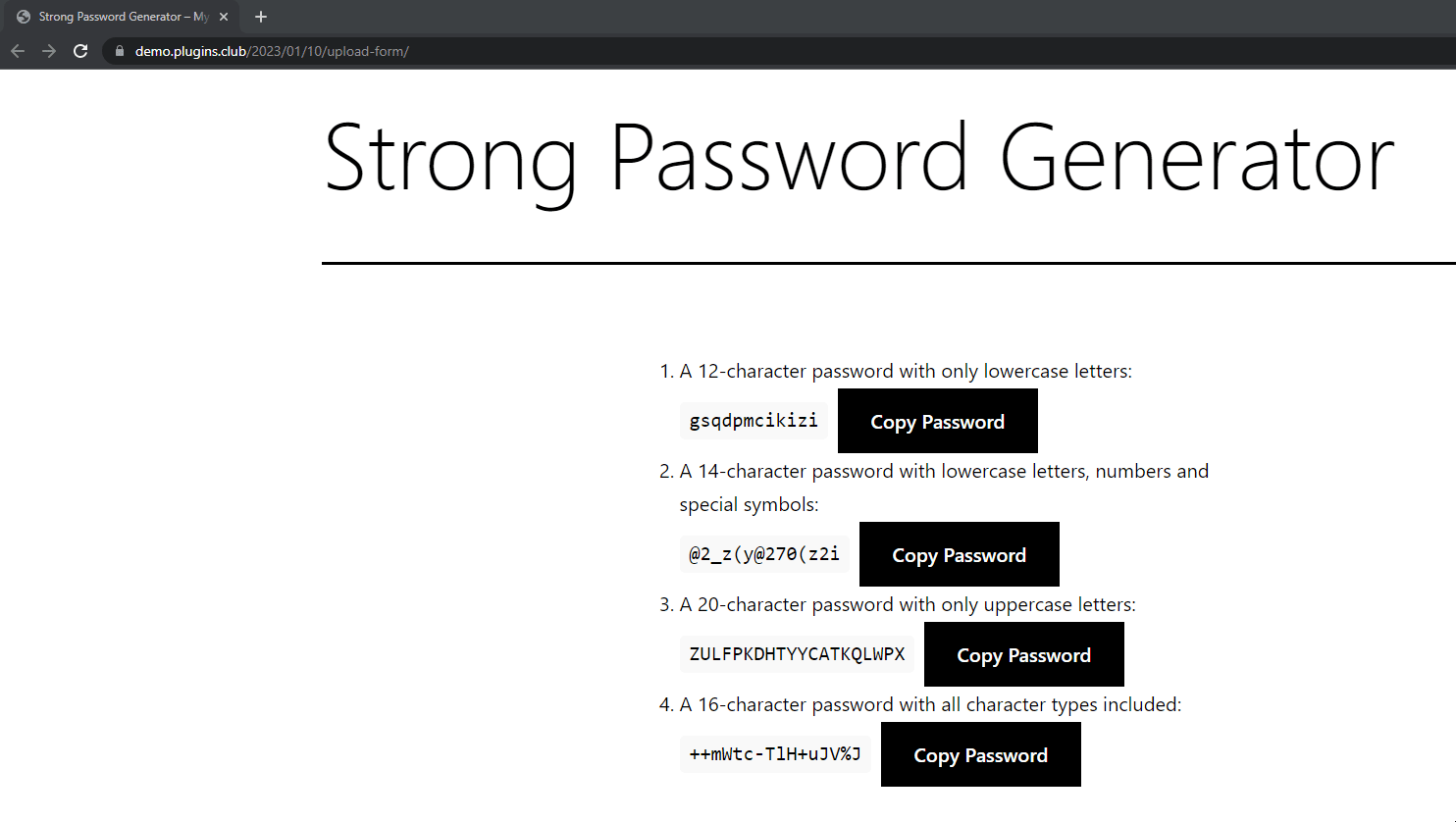Click the padlock site security icon
Screen dimensions: 1456x822
[x=120, y=51]
